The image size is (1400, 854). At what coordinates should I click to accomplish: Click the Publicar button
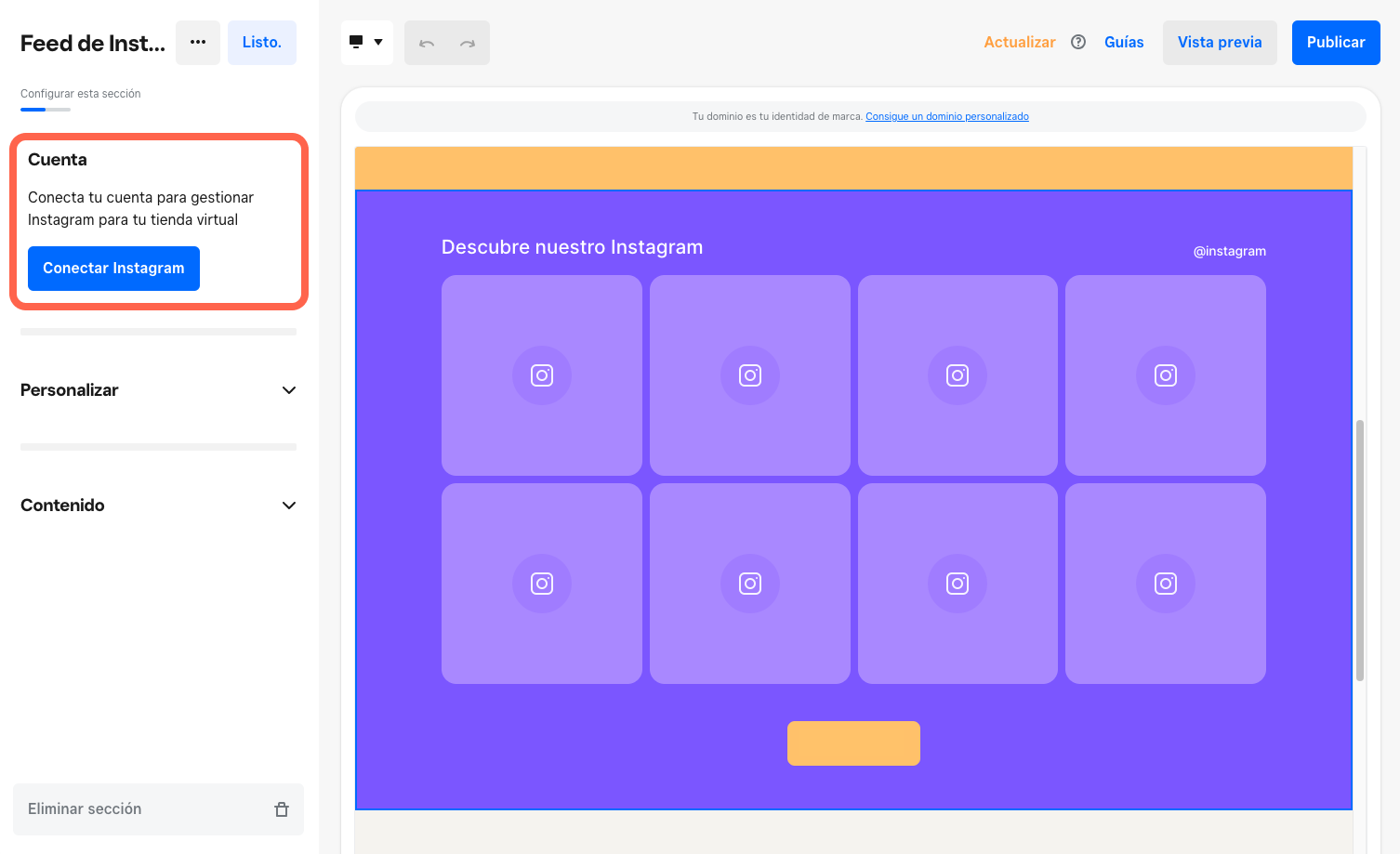tap(1336, 43)
